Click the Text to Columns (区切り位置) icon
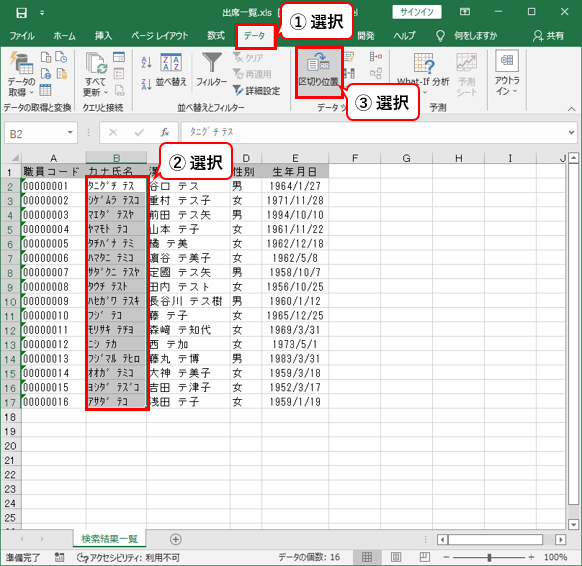Screen dimensions: 582x566 click(318, 62)
